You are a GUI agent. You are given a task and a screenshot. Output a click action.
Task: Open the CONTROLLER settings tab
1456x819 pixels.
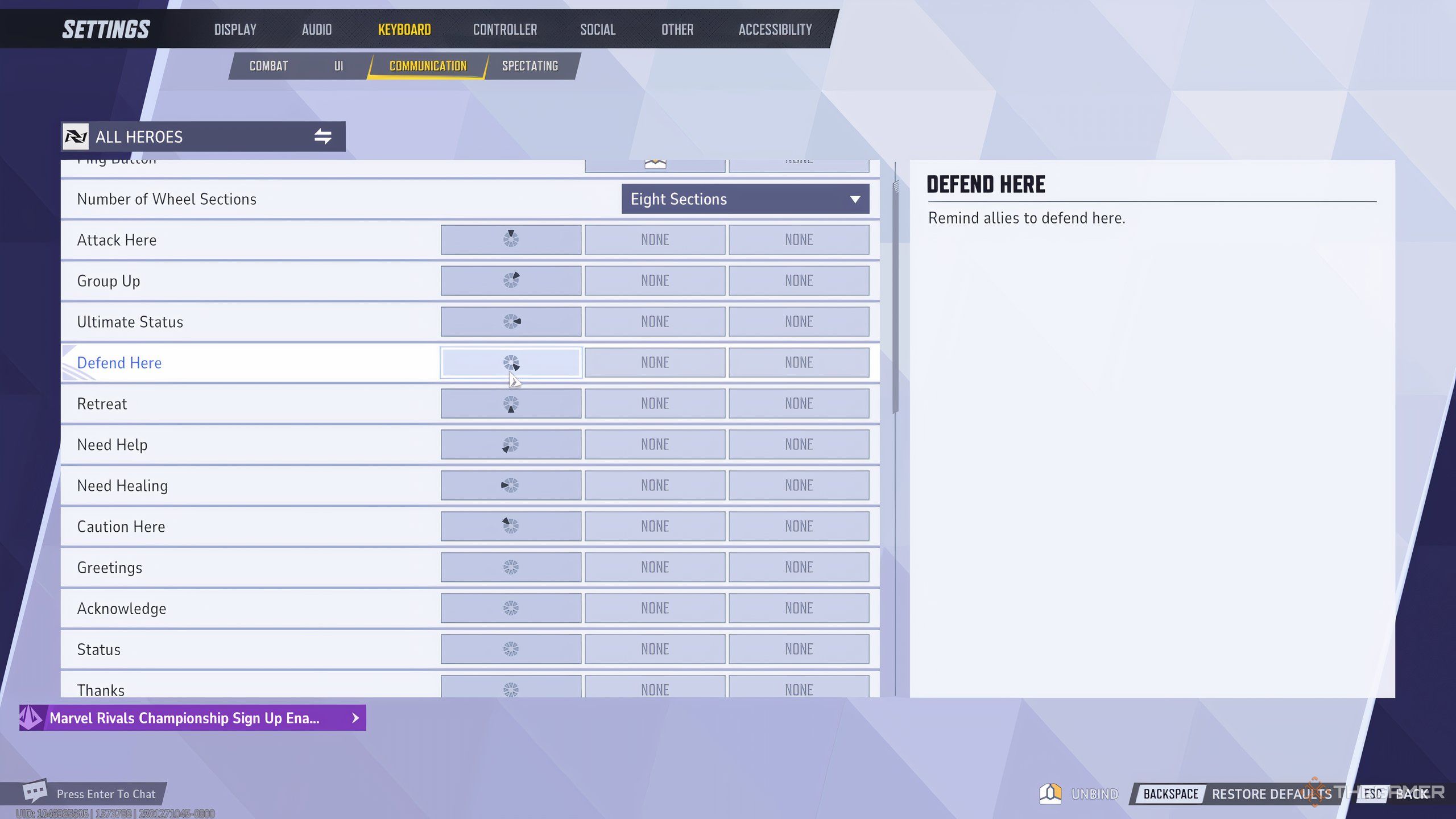[505, 29]
